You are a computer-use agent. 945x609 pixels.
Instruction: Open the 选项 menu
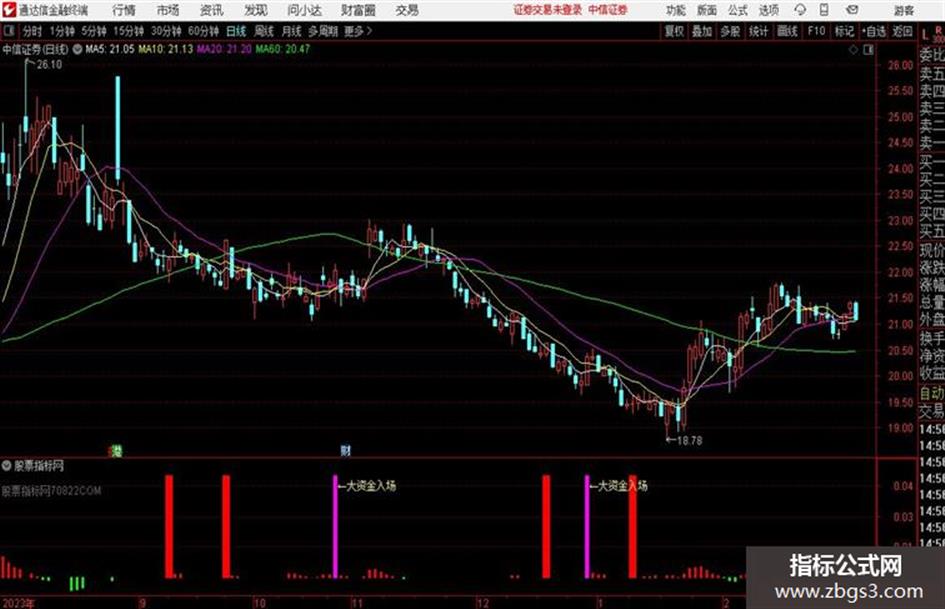coord(769,10)
